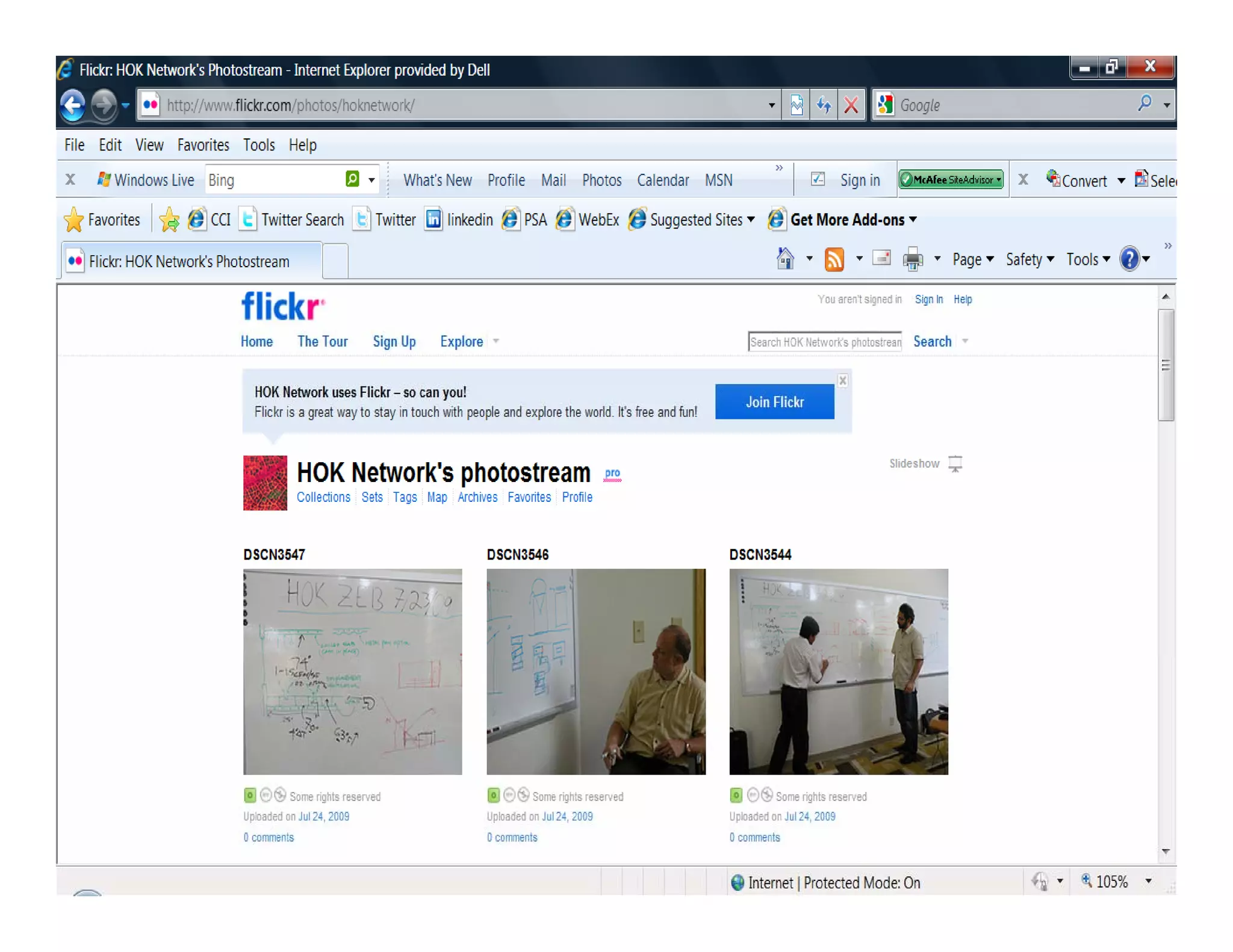The width and height of the screenshot is (1233, 952).
Task: Click the vertical scrollbar thumb
Action: point(1166,365)
